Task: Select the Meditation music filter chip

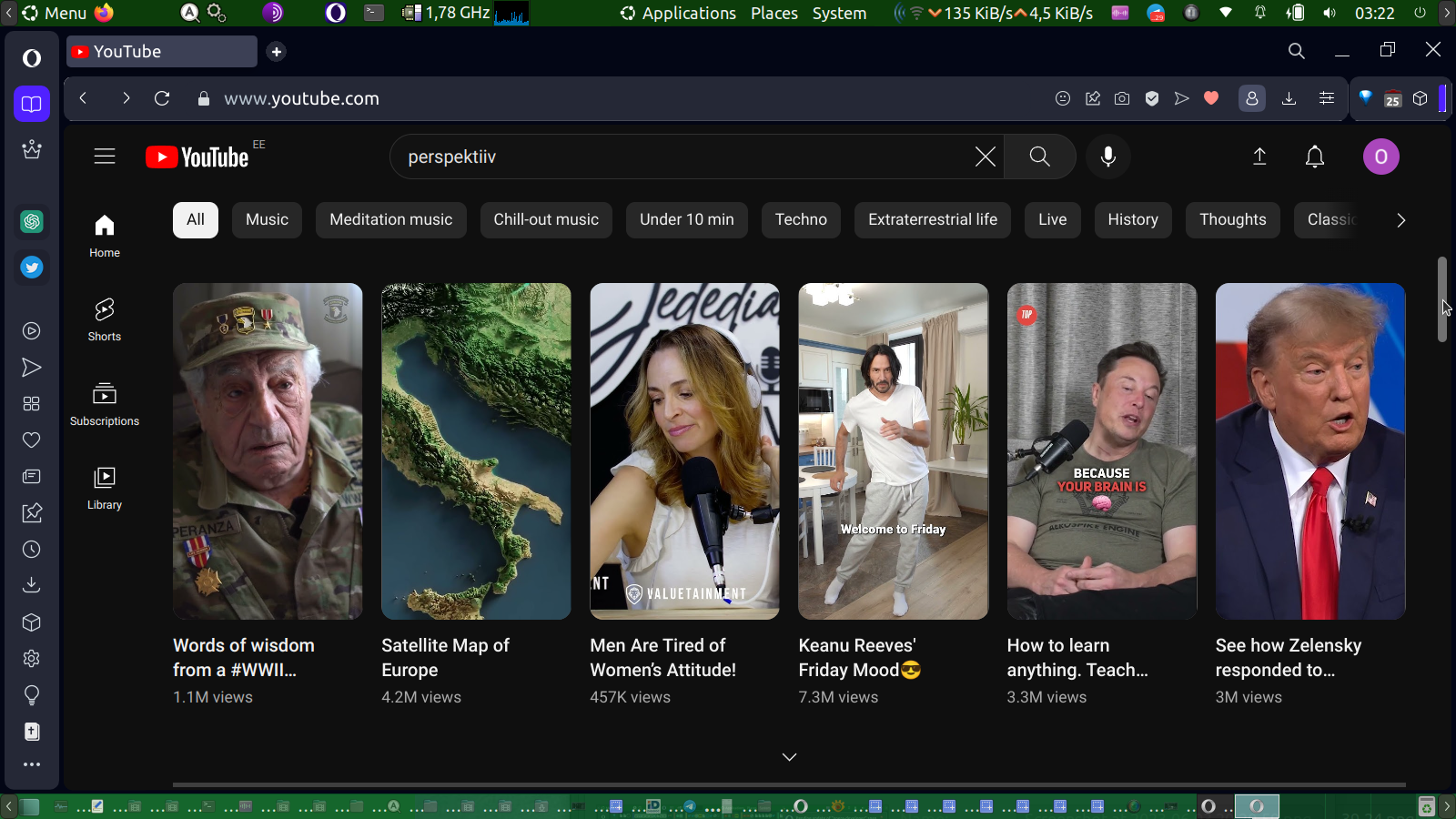Action: (x=390, y=220)
